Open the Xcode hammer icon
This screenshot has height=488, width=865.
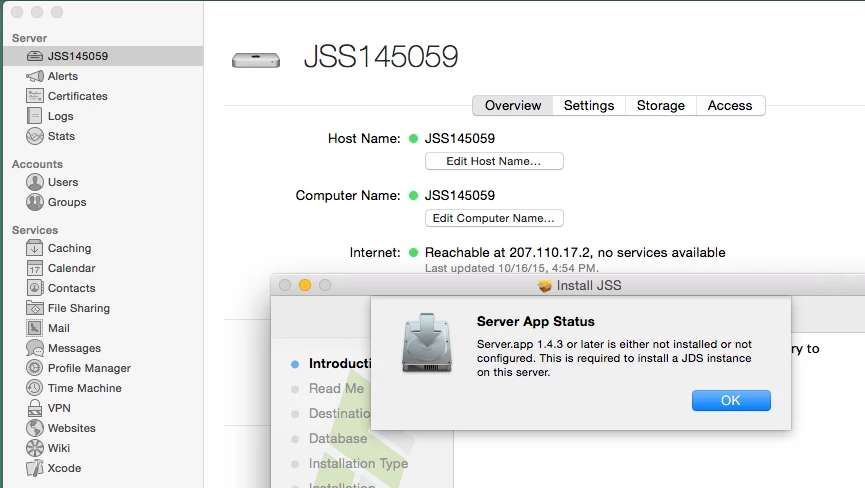click(x=34, y=468)
